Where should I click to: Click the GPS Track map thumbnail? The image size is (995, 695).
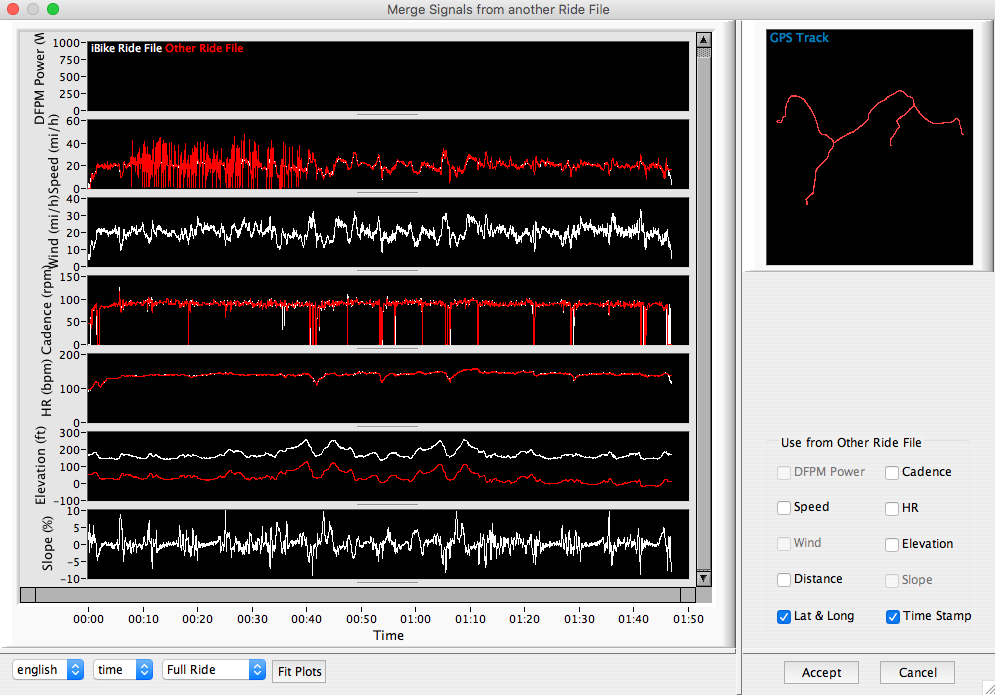coord(868,147)
